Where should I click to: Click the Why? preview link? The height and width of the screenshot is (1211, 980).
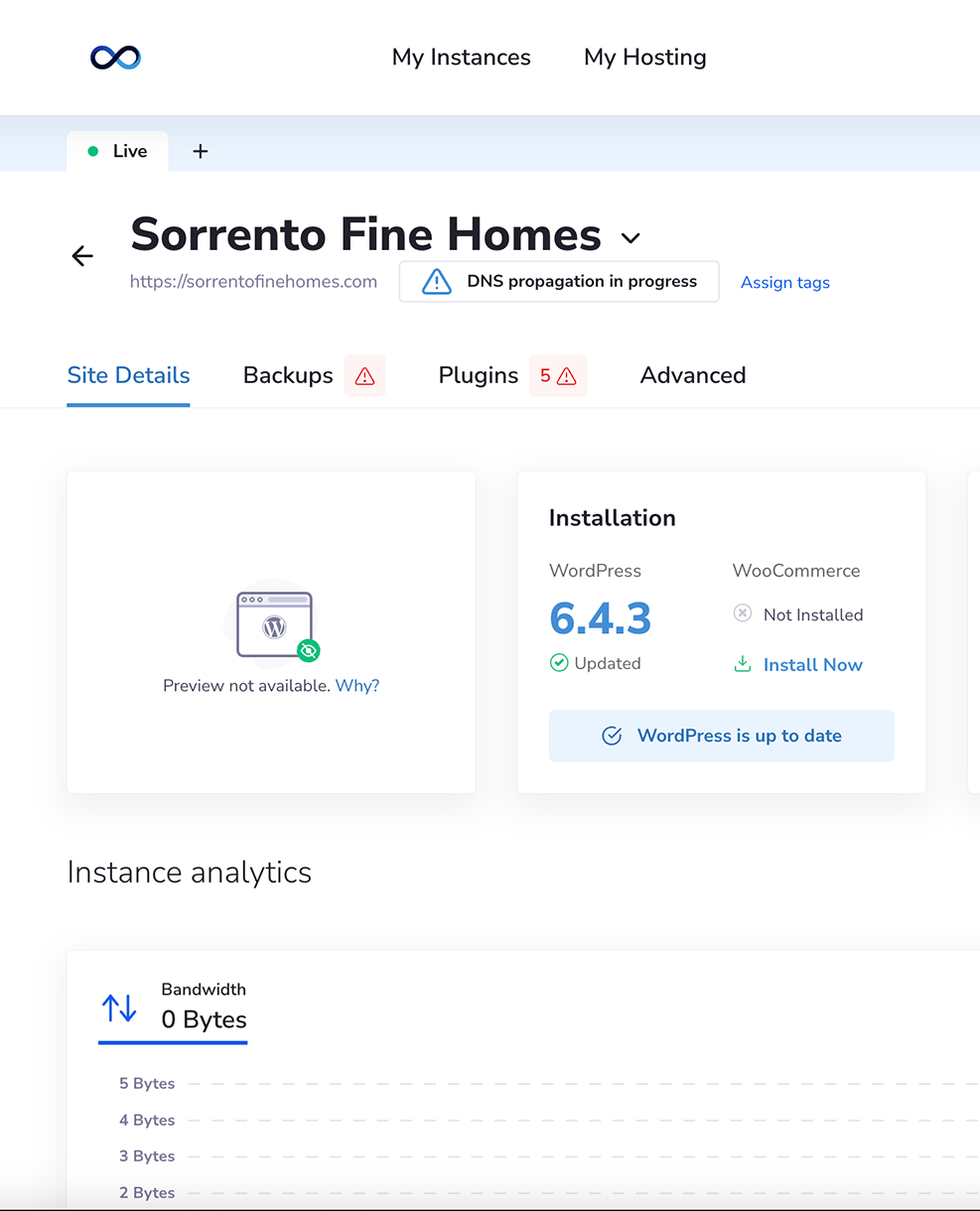pyautogui.click(x=357, y=686)
